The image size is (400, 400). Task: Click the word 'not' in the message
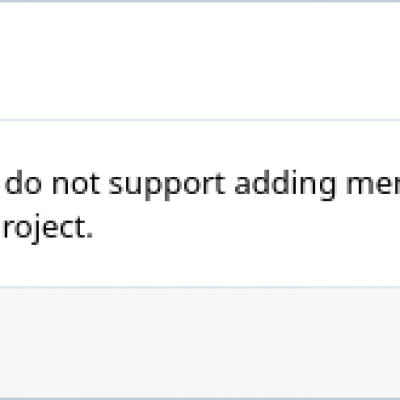(76, 184)
